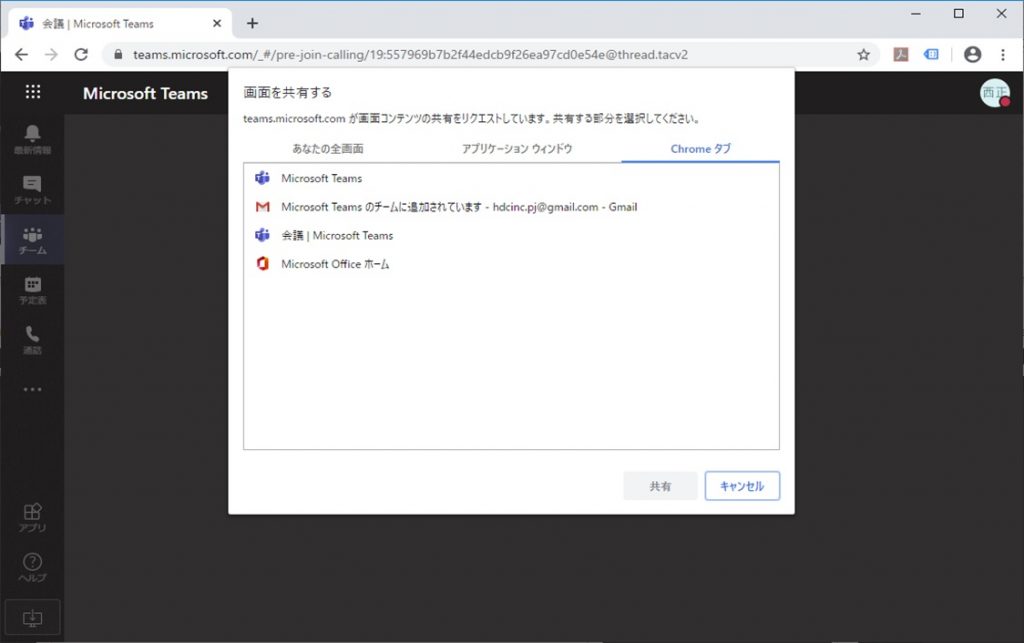Open the user profile avatar menu
The image size is (1024, 643).
994,93
